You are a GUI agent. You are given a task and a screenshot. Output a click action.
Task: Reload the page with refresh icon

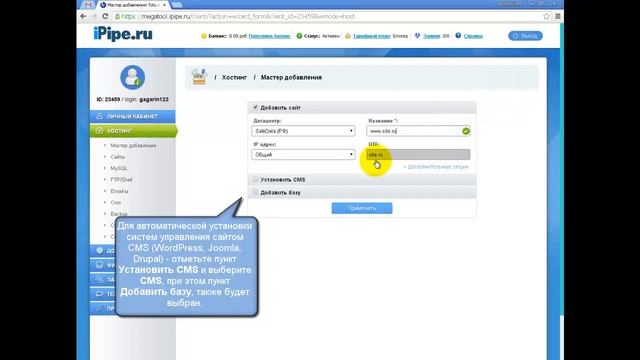pos(105,16)
